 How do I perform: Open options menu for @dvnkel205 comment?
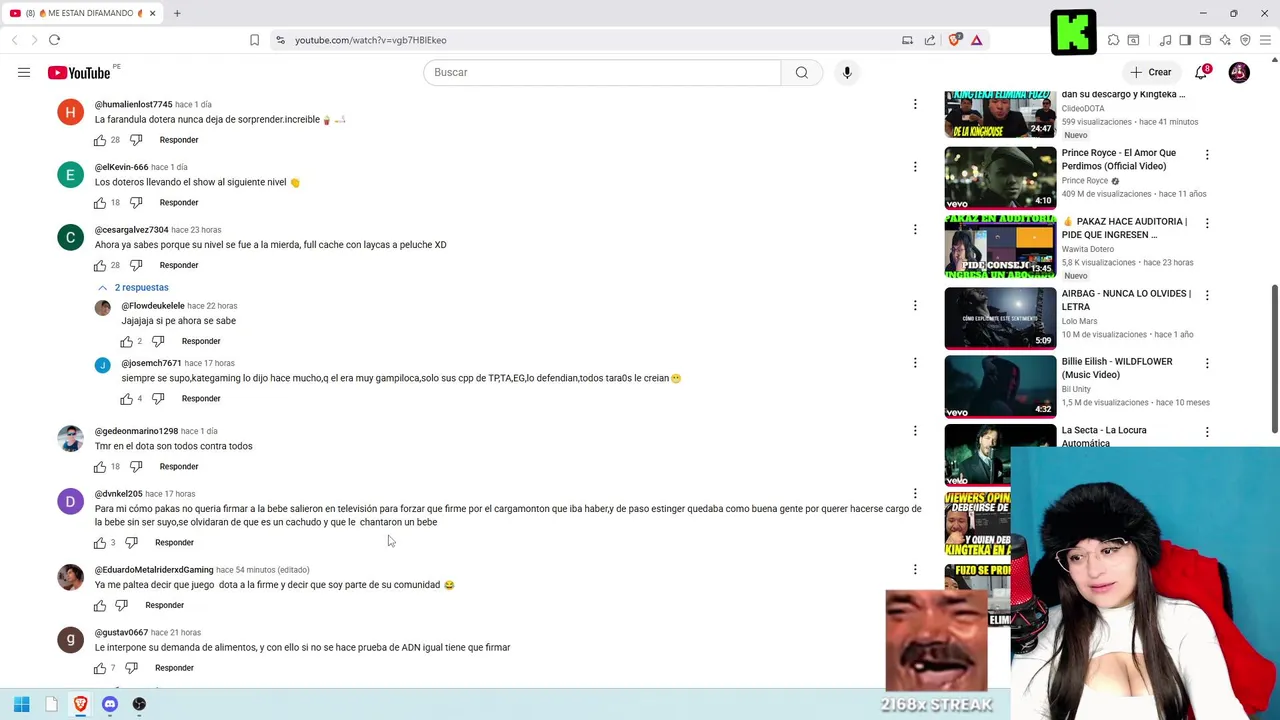(914, 493)
